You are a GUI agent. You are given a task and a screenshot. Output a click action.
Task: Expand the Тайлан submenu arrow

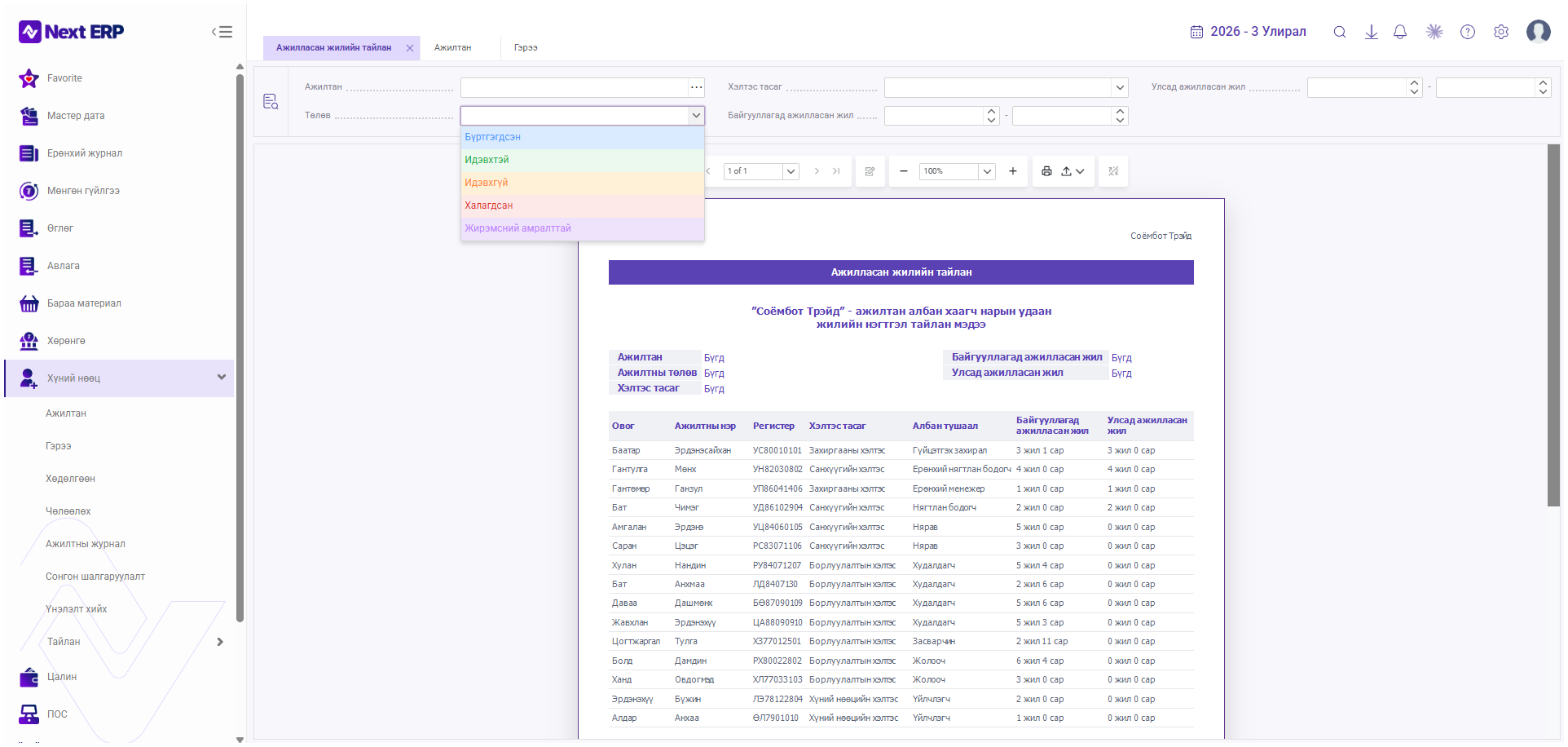(220, 642)
